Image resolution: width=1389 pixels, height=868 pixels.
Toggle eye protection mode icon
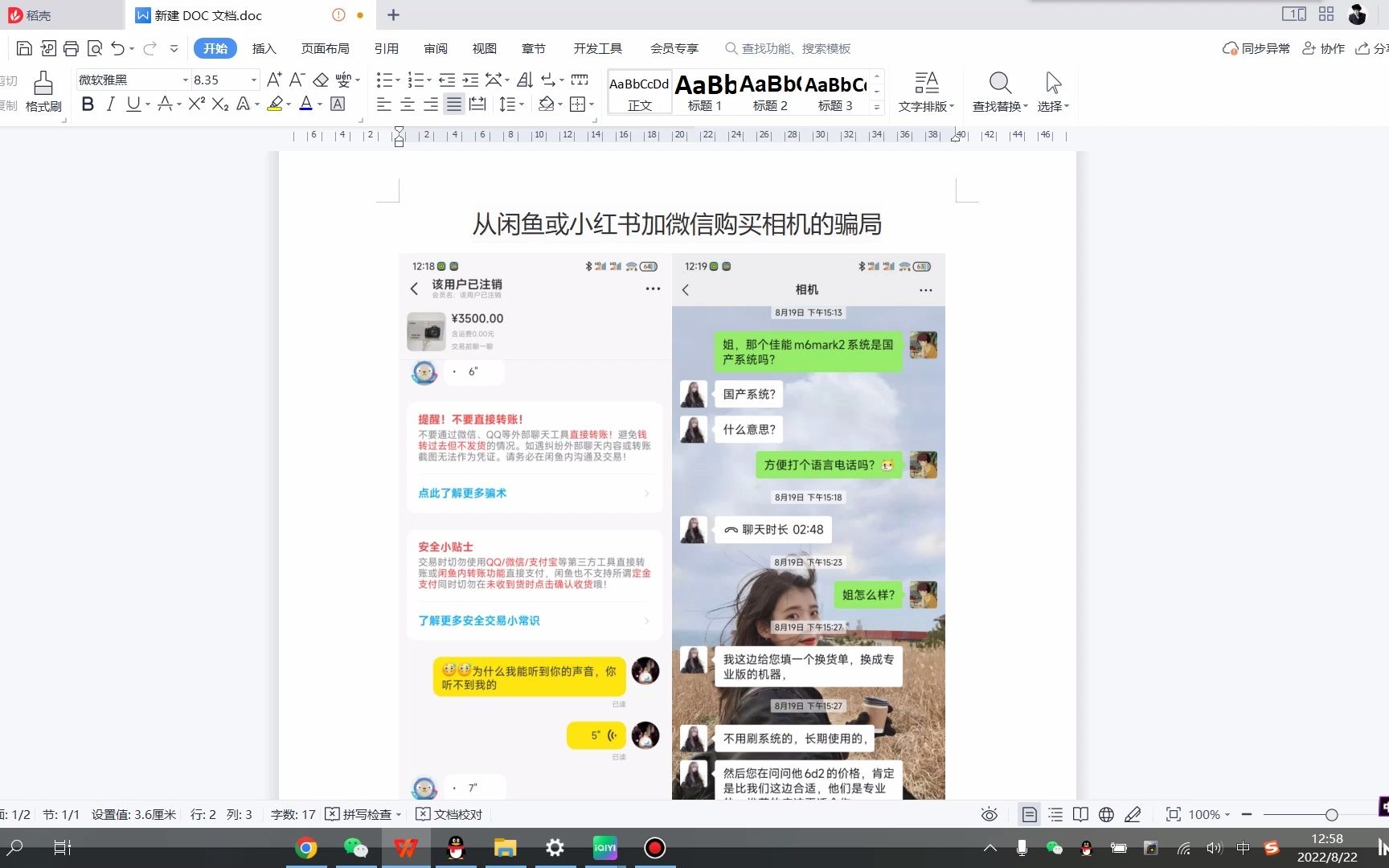[x=990, y=815]
